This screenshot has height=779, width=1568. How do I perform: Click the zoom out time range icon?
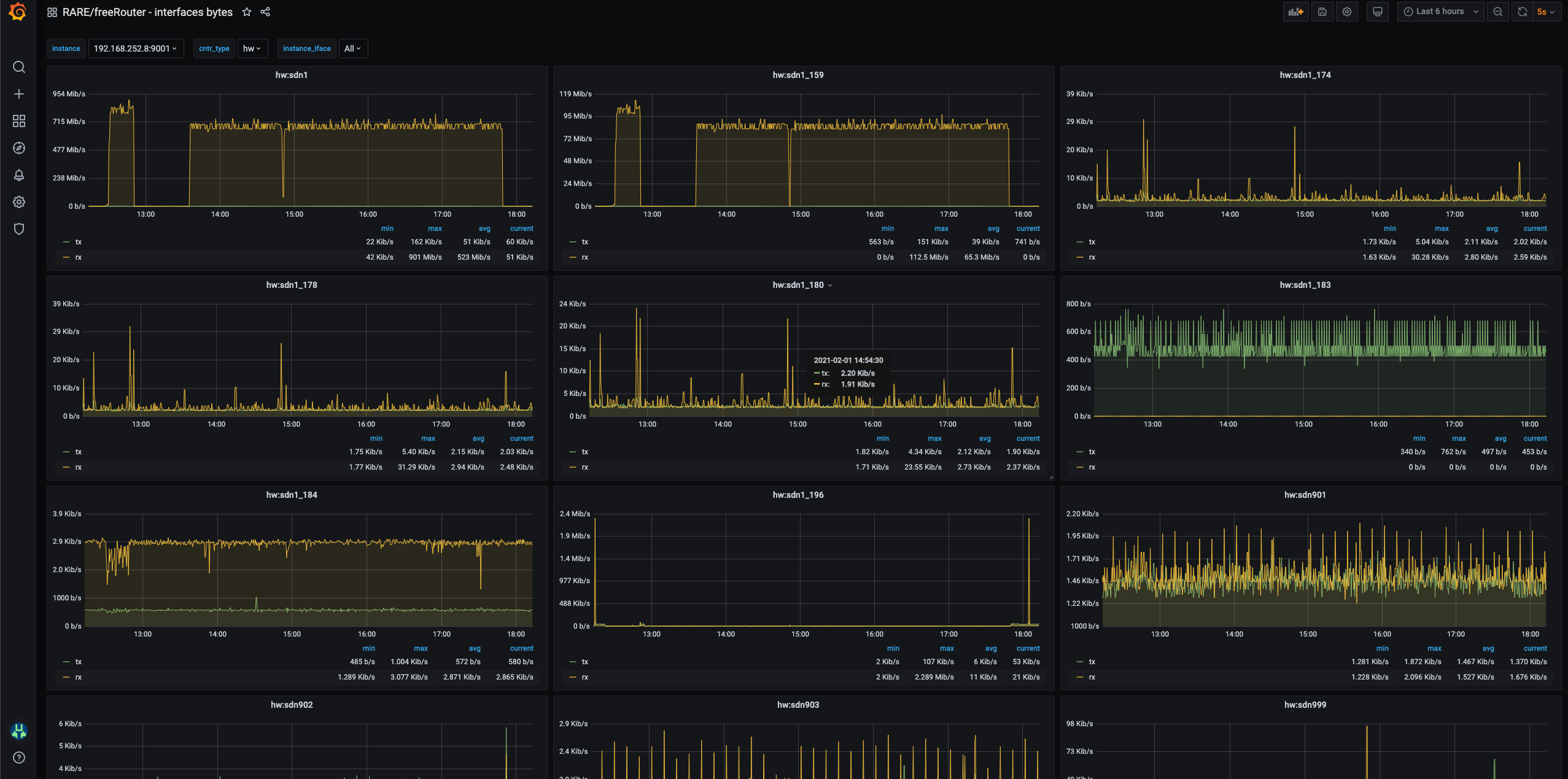tap(1498, 12)
